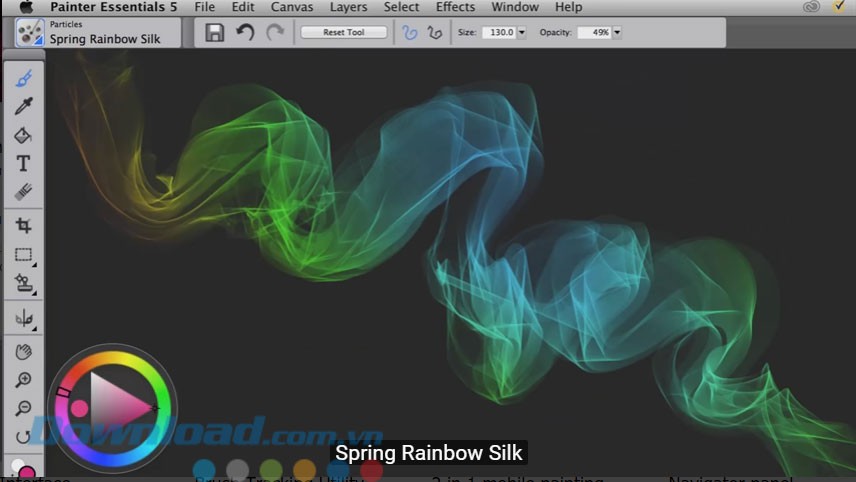The image size is (856, 482).
Task: Click the Size value field
Action: (498, 32)
